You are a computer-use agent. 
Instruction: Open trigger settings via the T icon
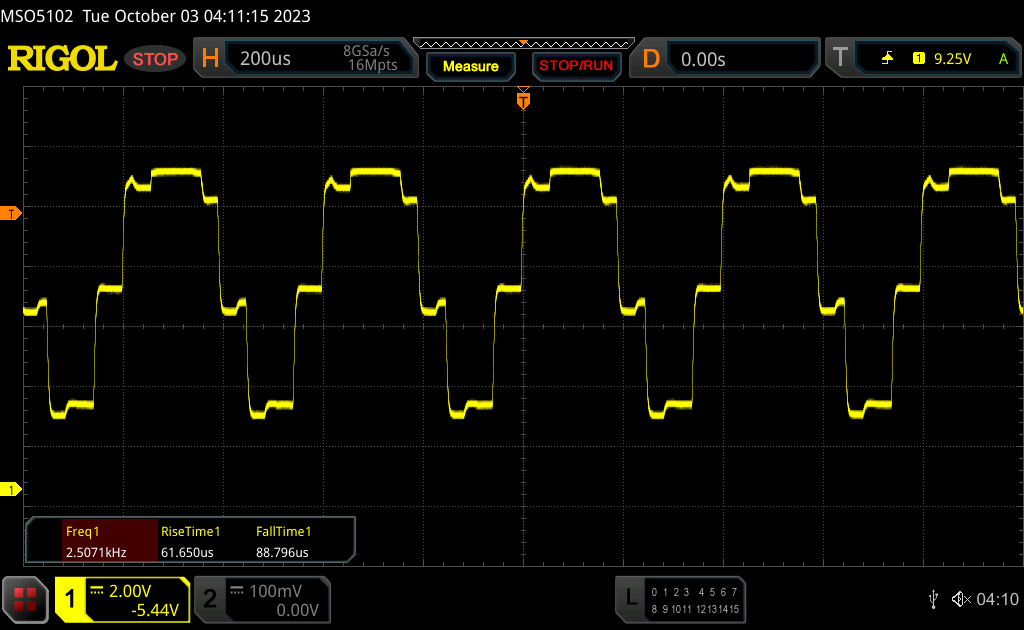(x=840, y=59)
